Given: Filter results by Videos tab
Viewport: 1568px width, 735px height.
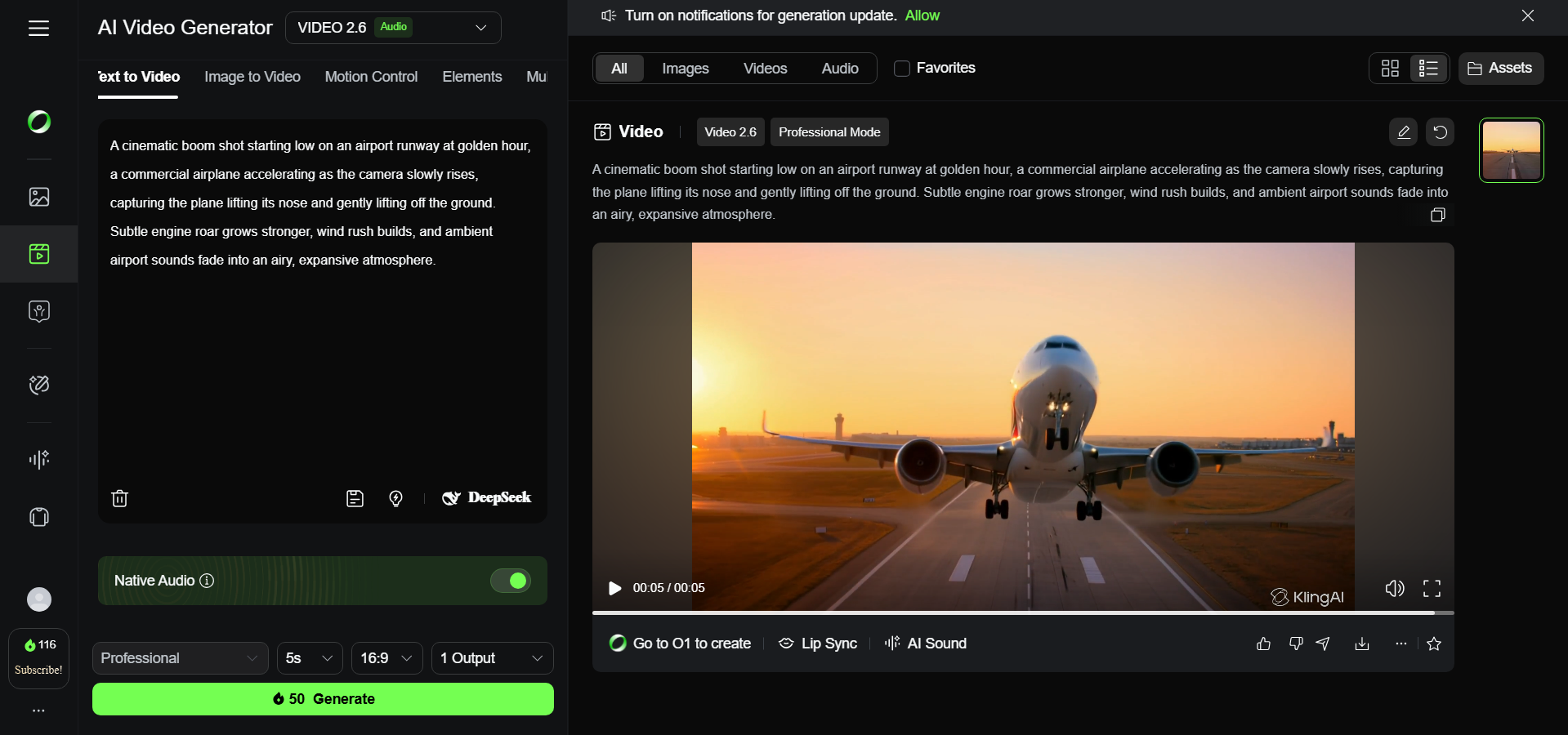Looking at the screenshot, I should click(x=766, y=69).
